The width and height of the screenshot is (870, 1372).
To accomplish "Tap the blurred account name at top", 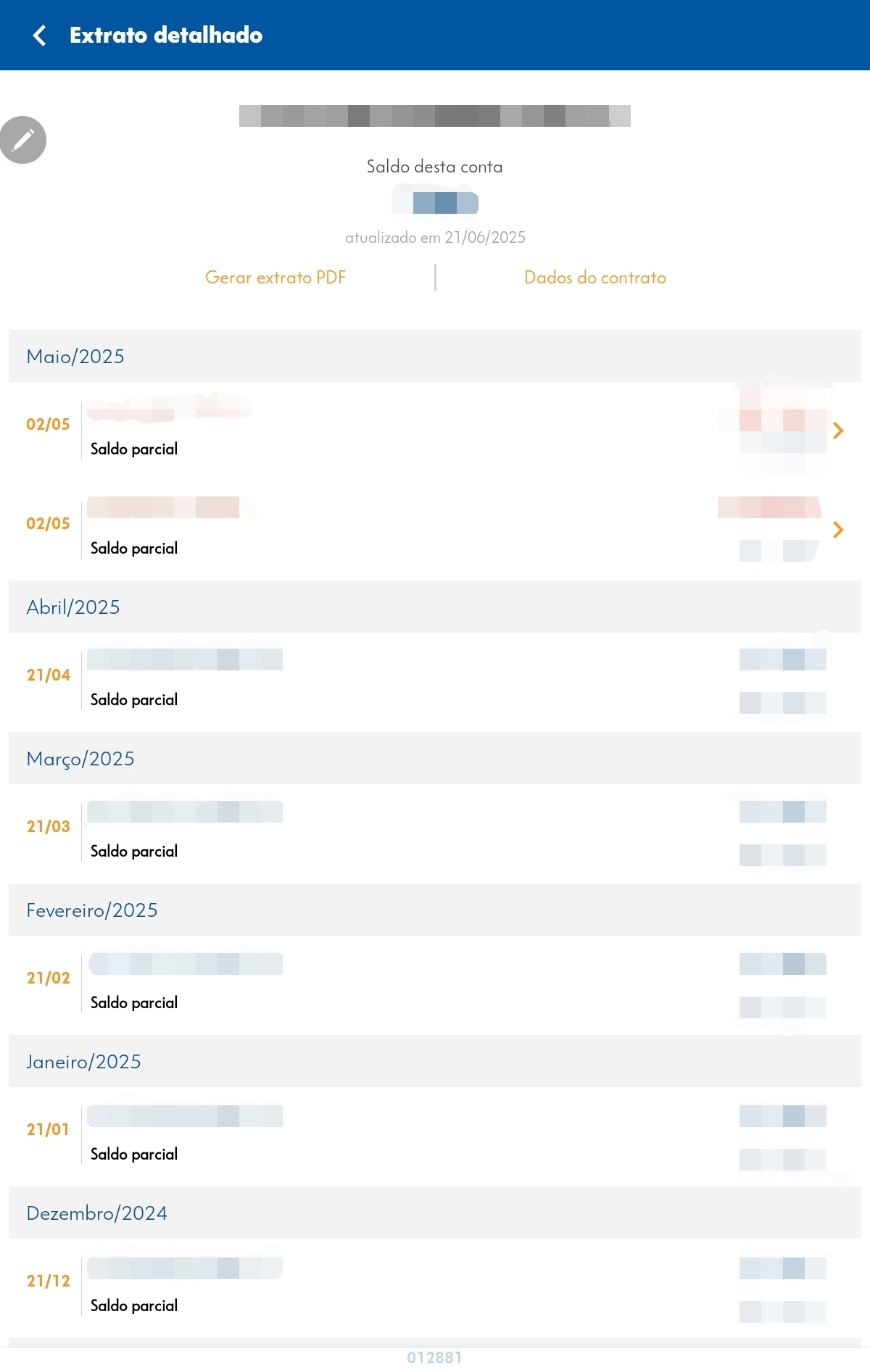I will pyautogui.click(x=435, y=116).
